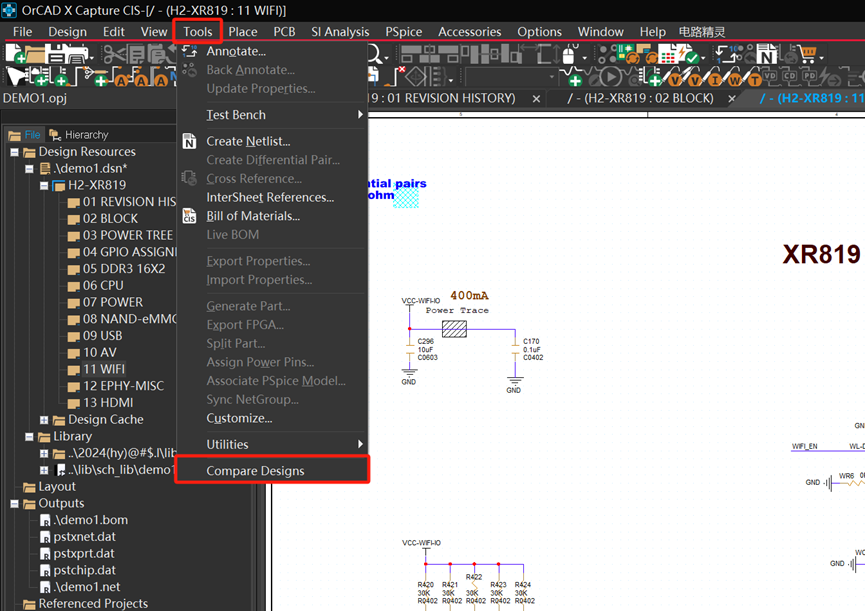Click the Annotate toolbar icon
The width and height of the screenshot is (865, 611).
729,54
